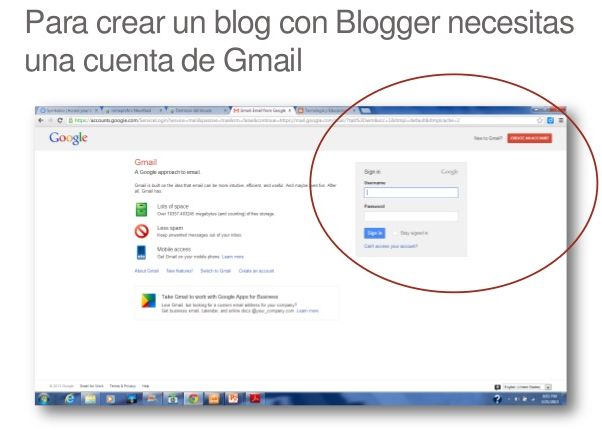
Task: Click the red Create an account button
Action: click(529, 138)
